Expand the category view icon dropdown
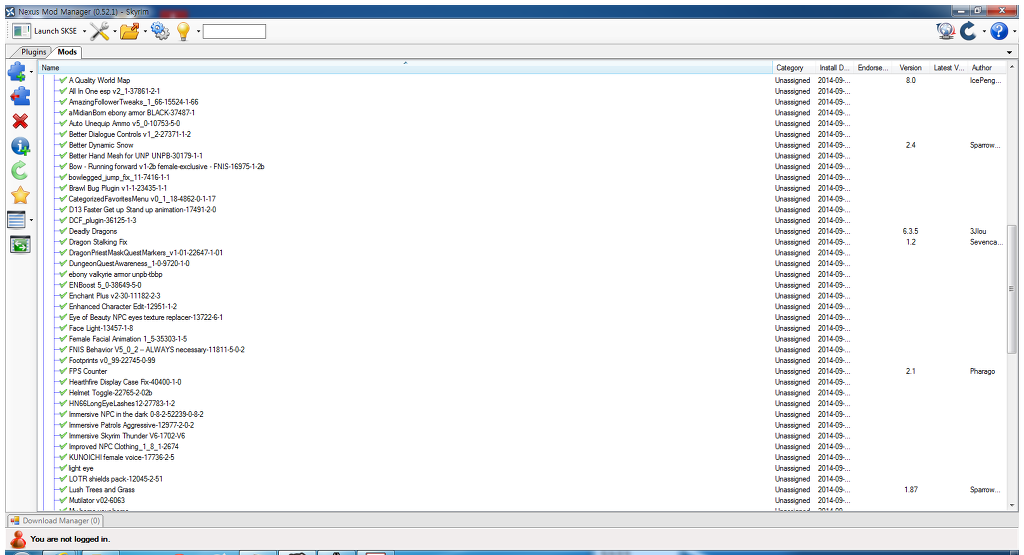This screenshot has height=555, width=1024. click(x=31, y=220)
